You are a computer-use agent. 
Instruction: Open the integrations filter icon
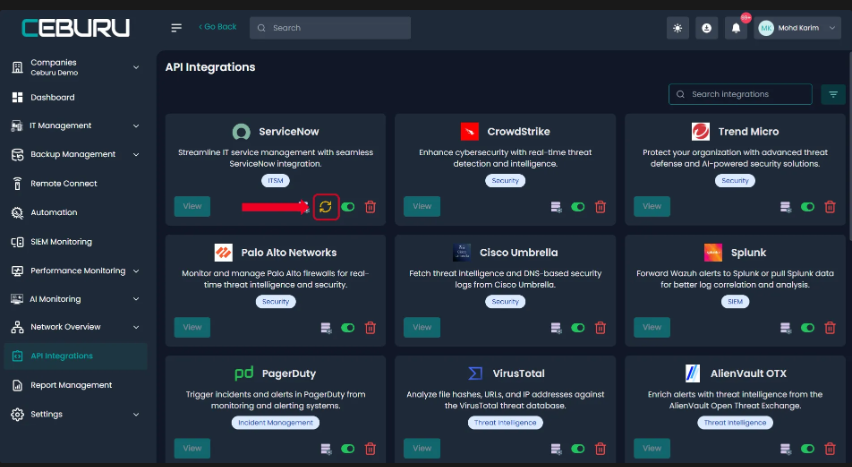tap(833, 94)
